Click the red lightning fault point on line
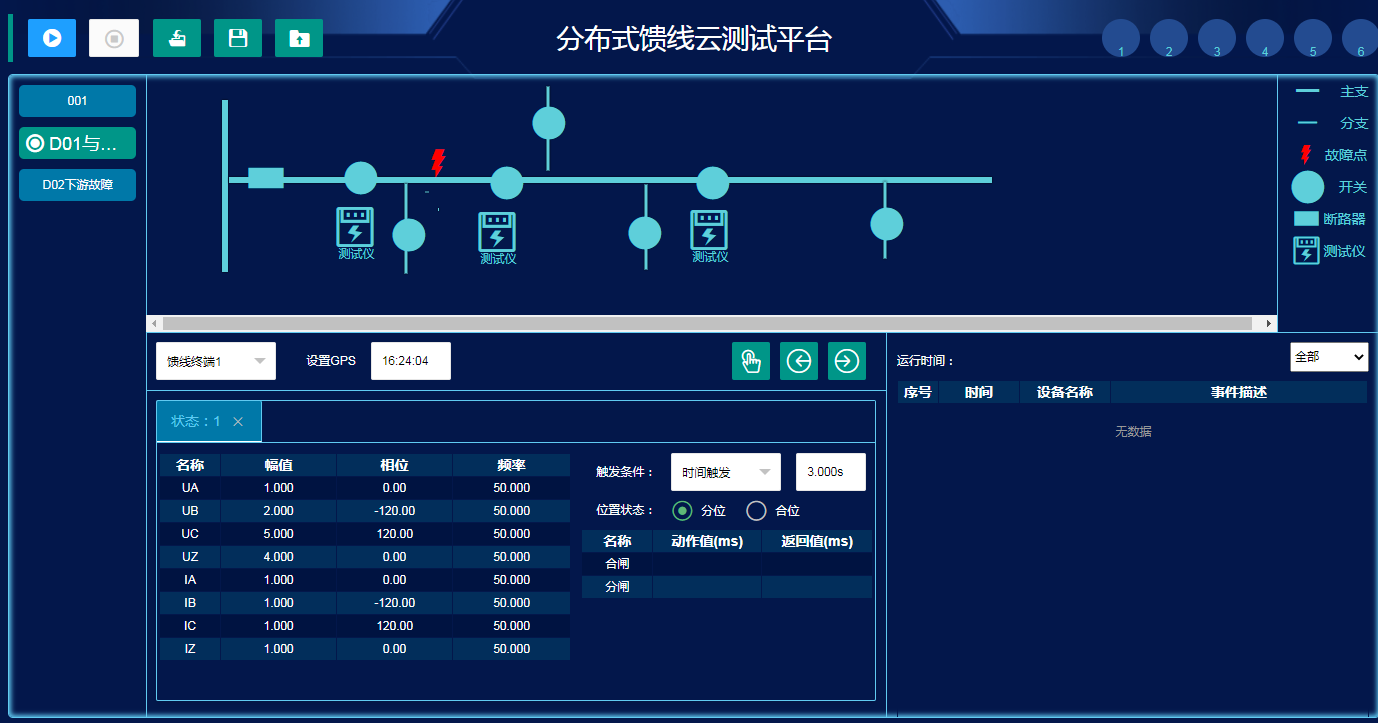This screenshot has width=1378, height=723. point(437,162)
